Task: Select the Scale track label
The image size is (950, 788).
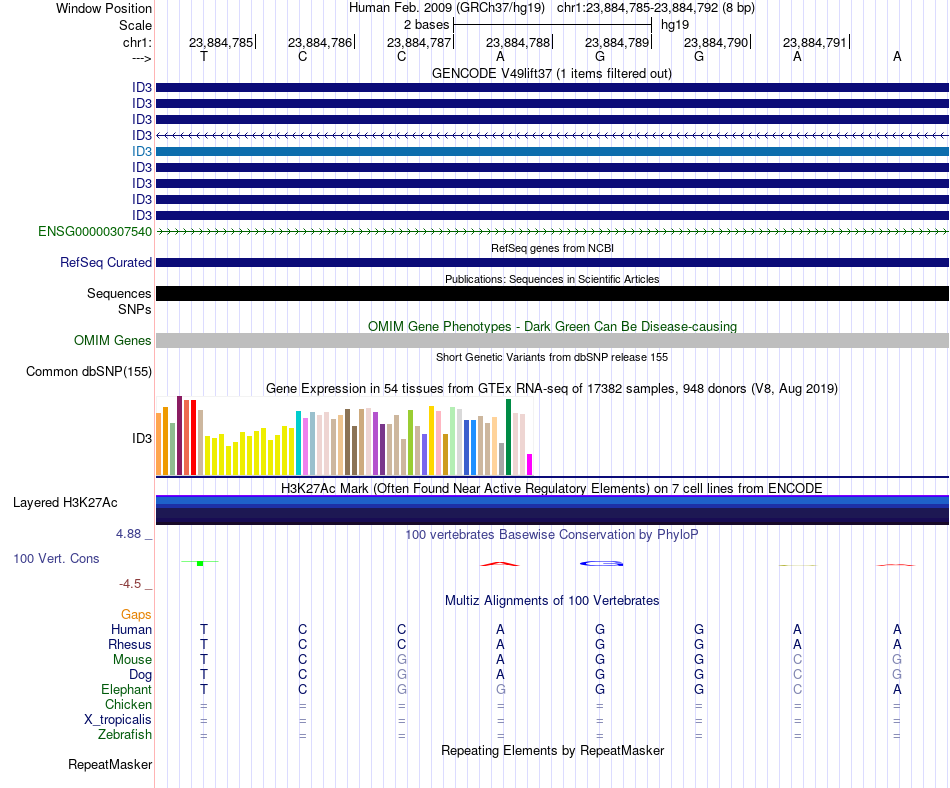Action: tap(135, 25)
